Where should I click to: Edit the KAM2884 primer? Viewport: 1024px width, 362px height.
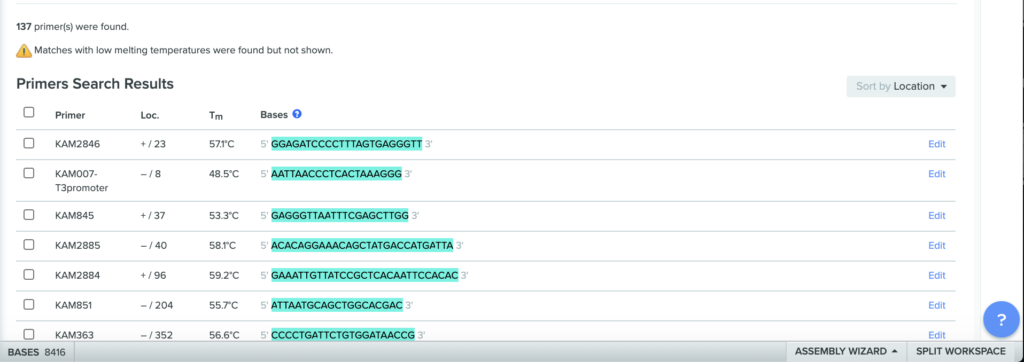(x=936, y=276)
